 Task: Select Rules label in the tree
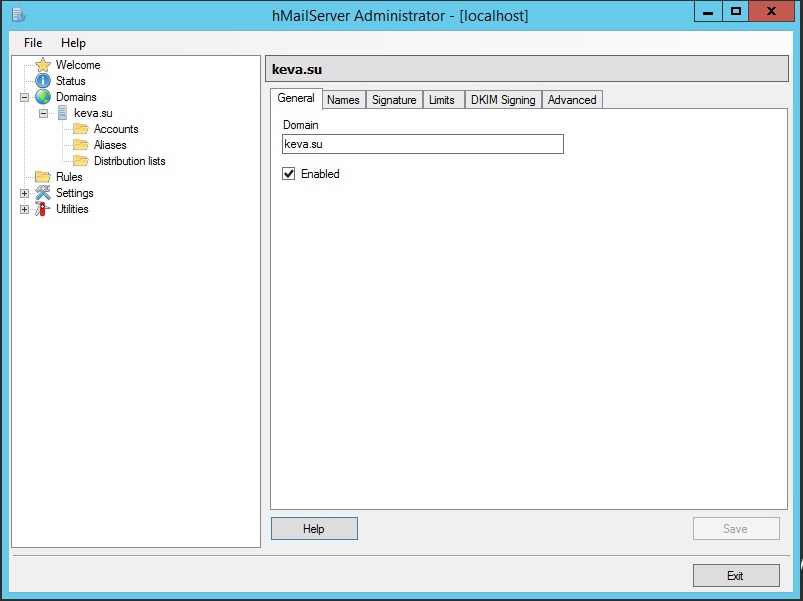[69, 177]
